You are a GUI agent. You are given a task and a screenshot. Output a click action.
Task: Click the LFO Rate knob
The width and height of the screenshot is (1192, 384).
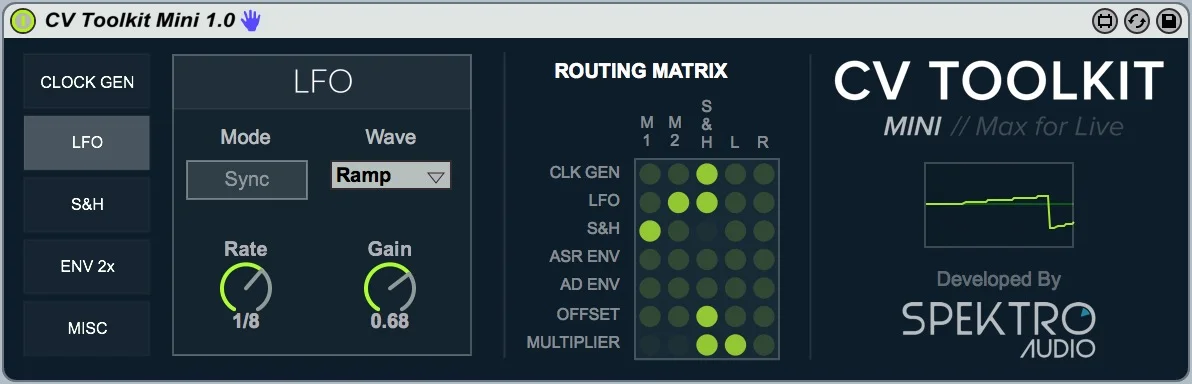tap(246, 287)
